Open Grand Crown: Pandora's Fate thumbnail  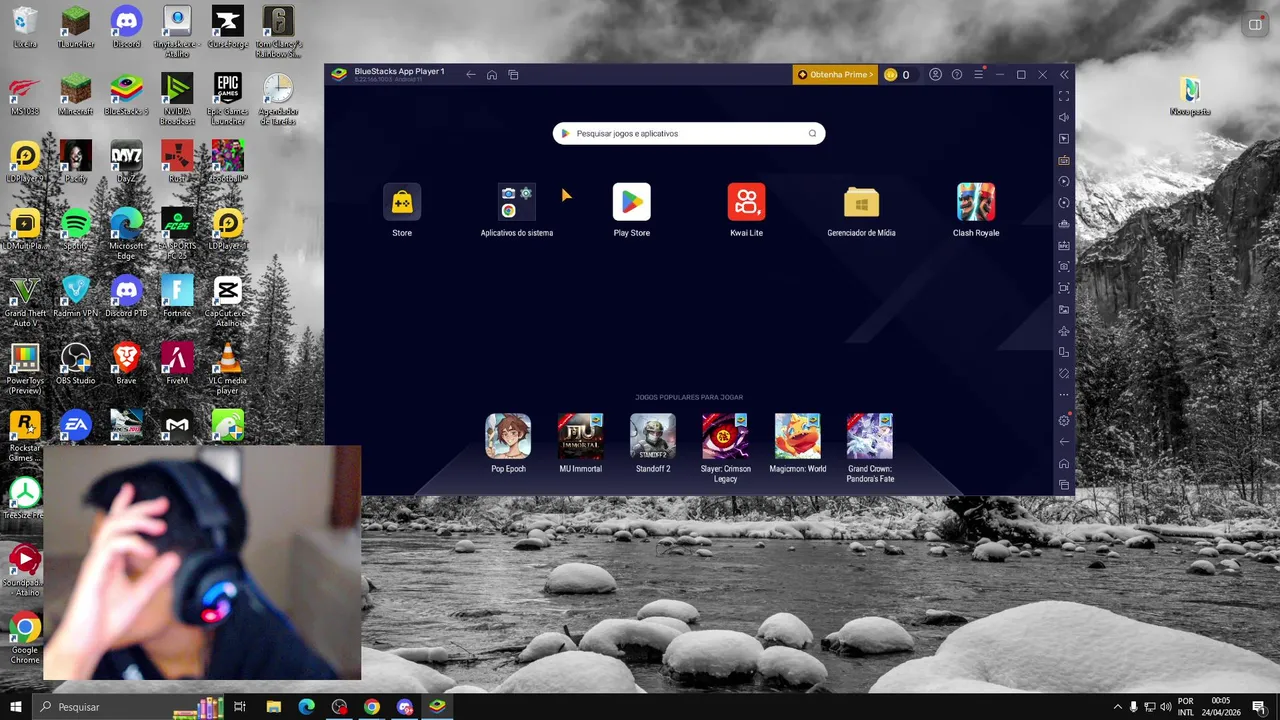870,436
